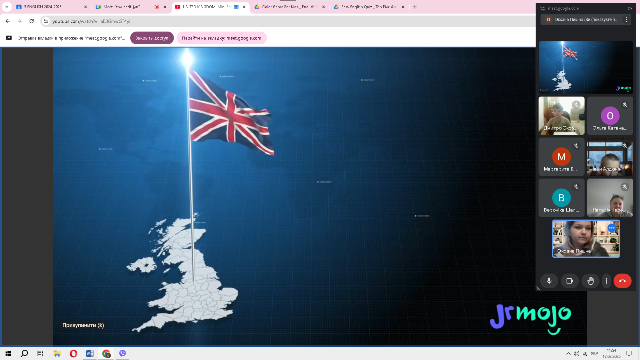640x360 pixels.
Task: Toggle the camera in the Meet panel
Action: [x=570, y=281]
